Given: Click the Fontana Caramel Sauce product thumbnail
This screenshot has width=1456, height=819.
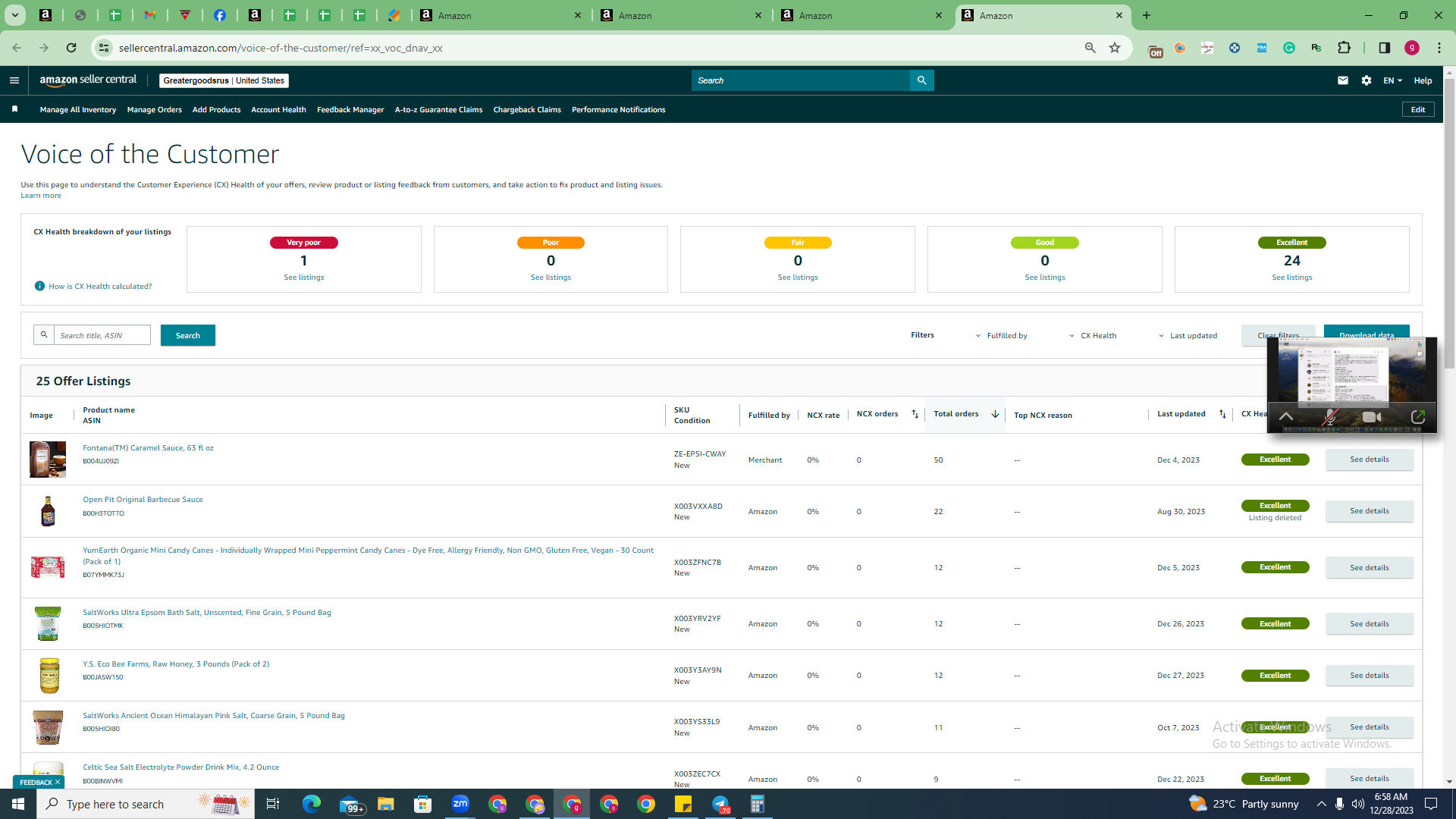Looking at the screenshot, I should tap(48, 460).
